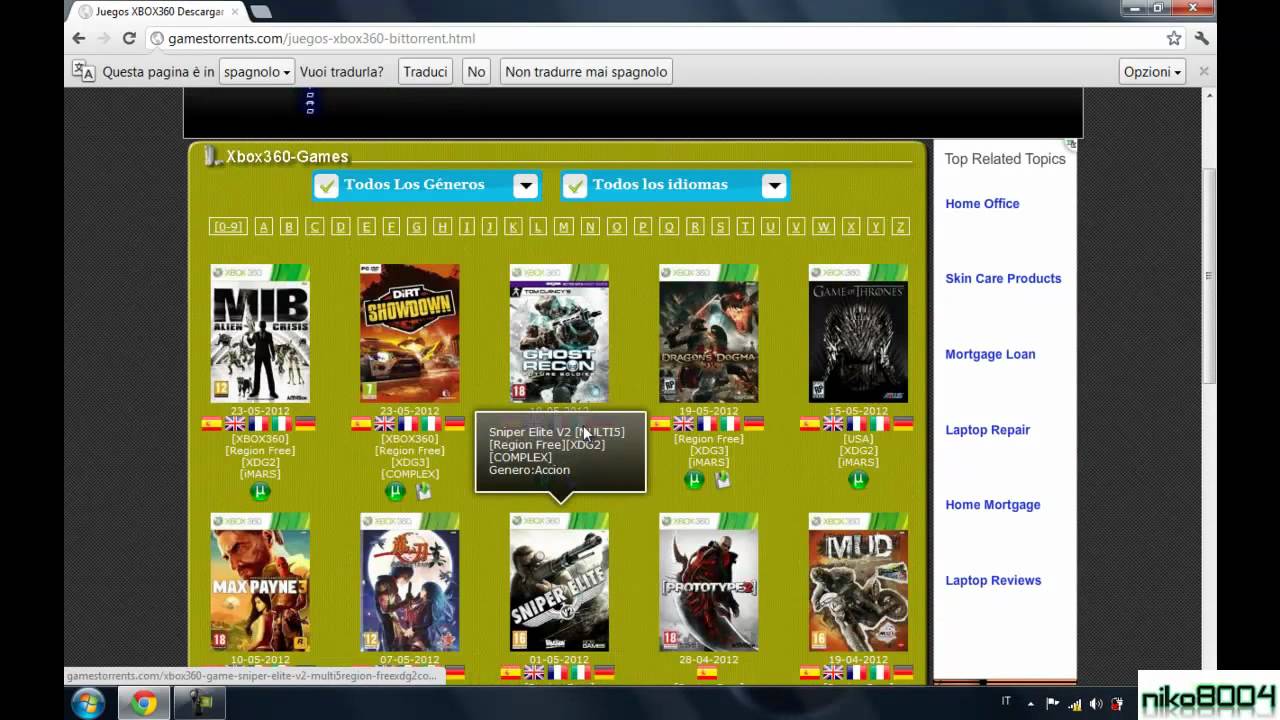This screenshot has width=1280, height=720.
Task: Click the Italian flag under Game of Thrones
Action: (879, 424)
